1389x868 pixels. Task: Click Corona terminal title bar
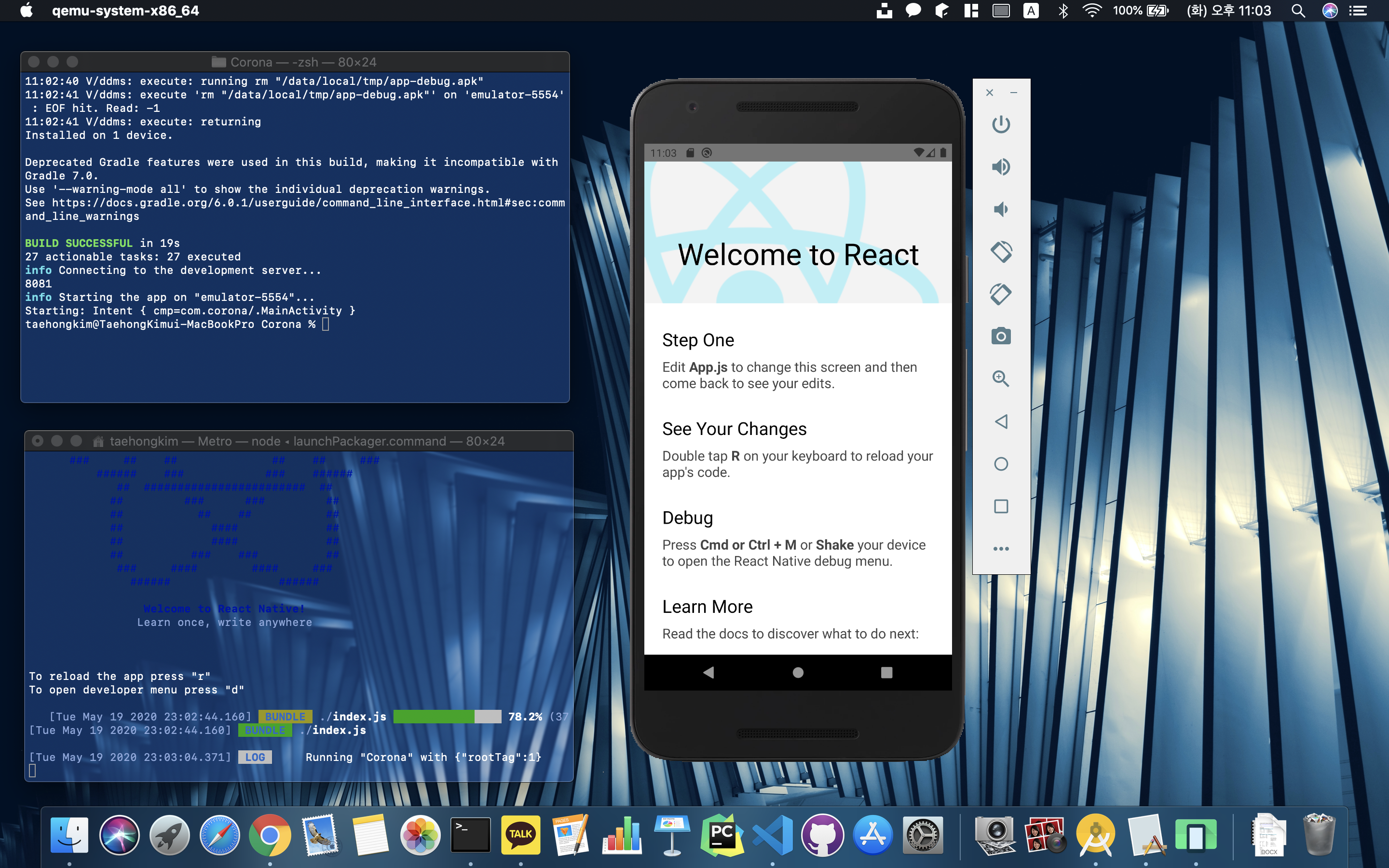295,62
